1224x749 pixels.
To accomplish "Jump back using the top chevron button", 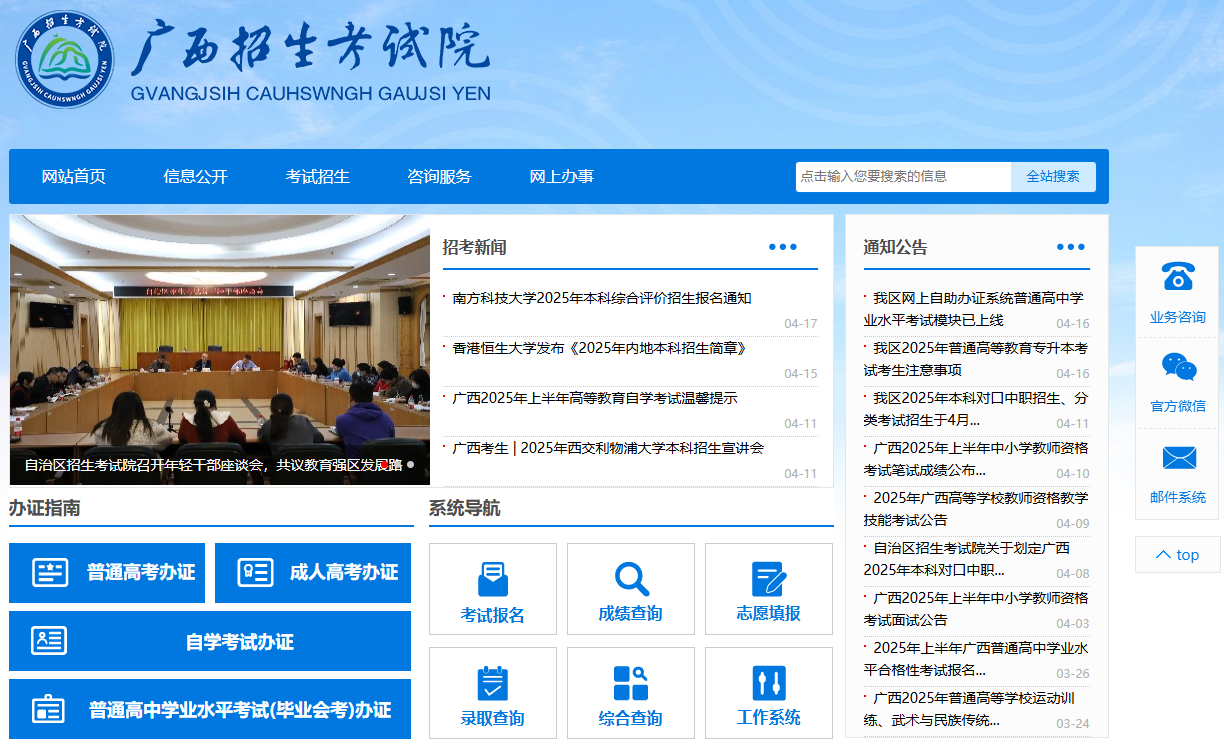I will 1177,555.
